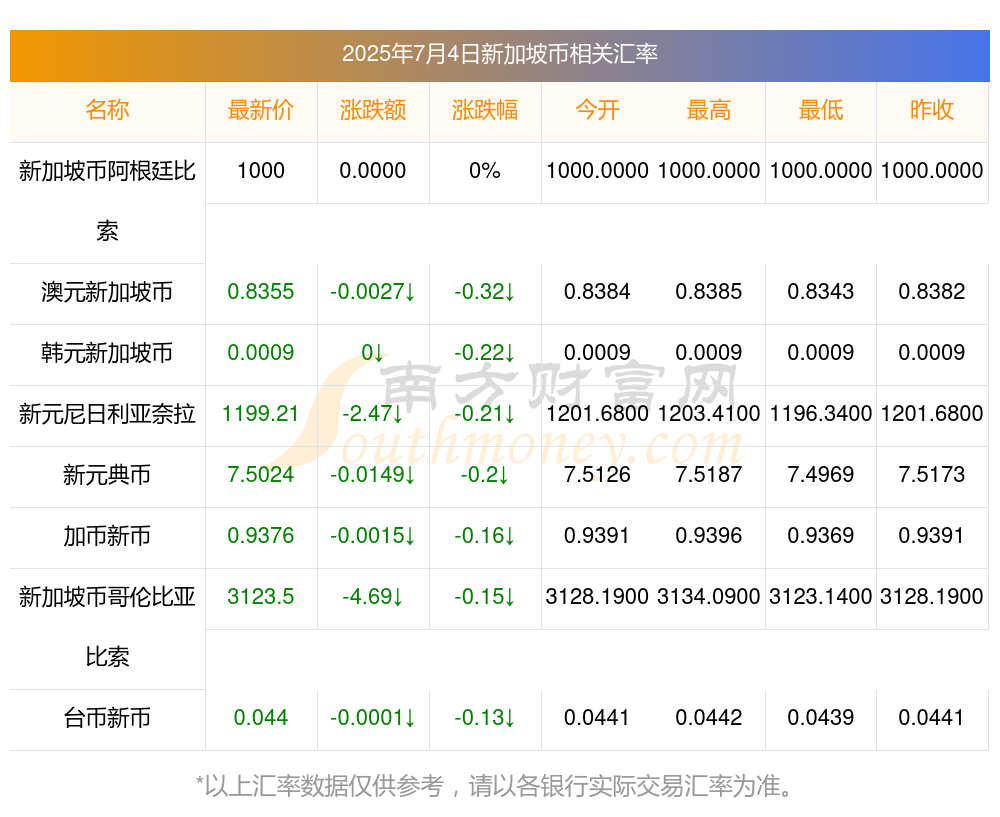Click the high price 1203.4100
The width and height of the screenshot is (1000, 817).
tap(709, 414)
